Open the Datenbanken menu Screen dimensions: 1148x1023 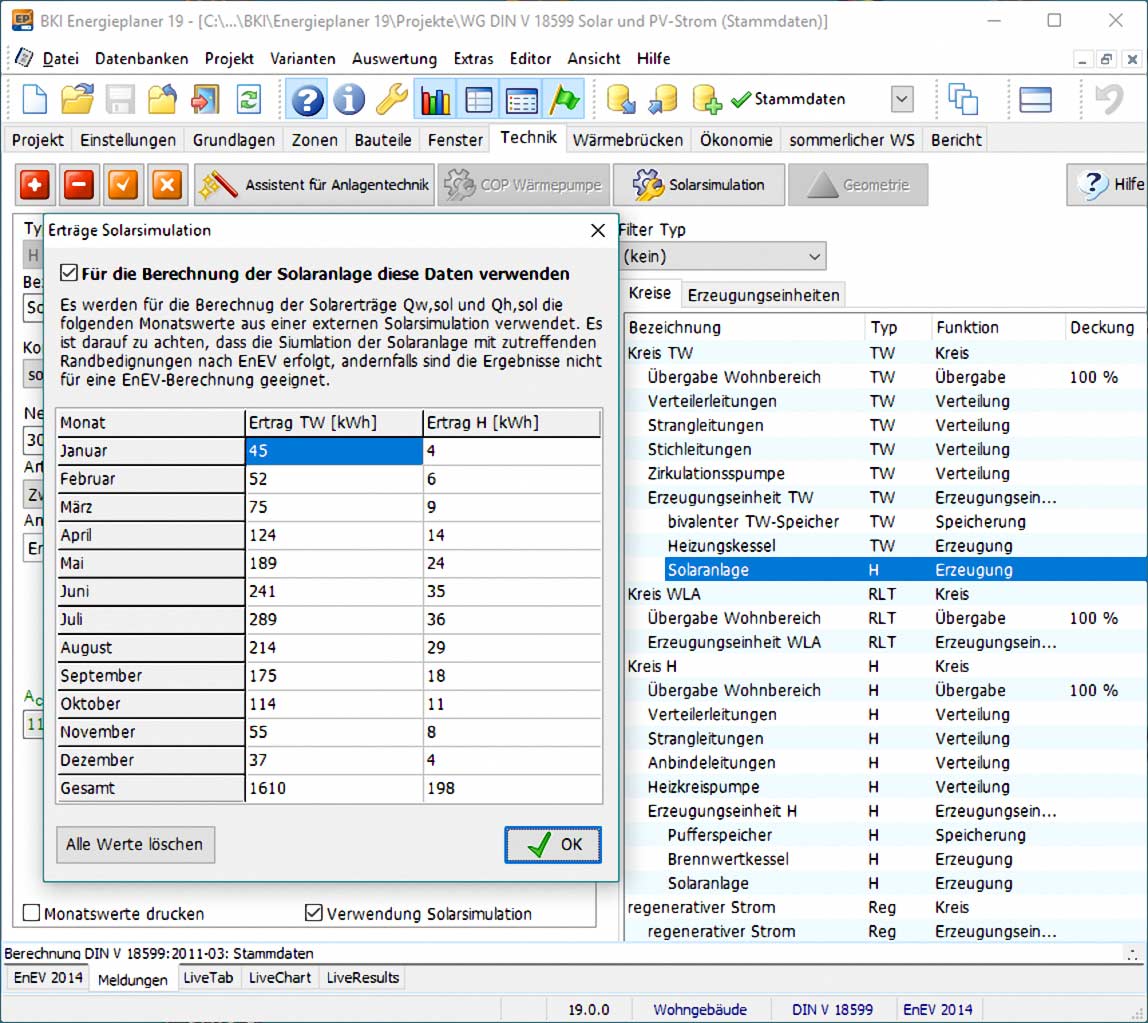141,59
